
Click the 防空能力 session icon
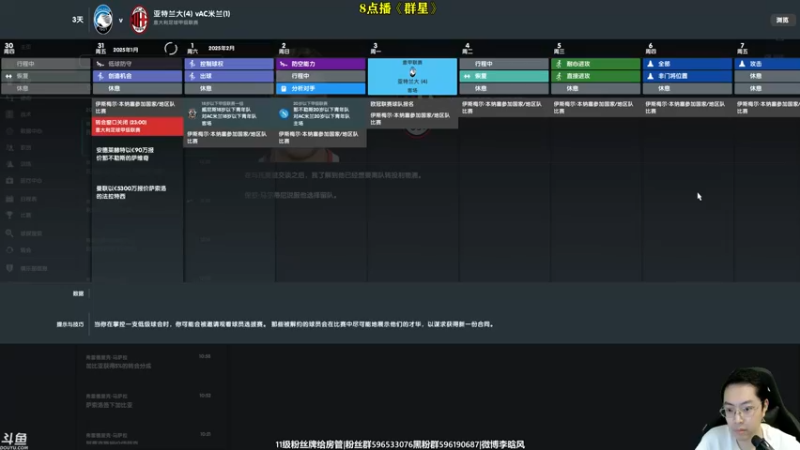coord(284,64)
